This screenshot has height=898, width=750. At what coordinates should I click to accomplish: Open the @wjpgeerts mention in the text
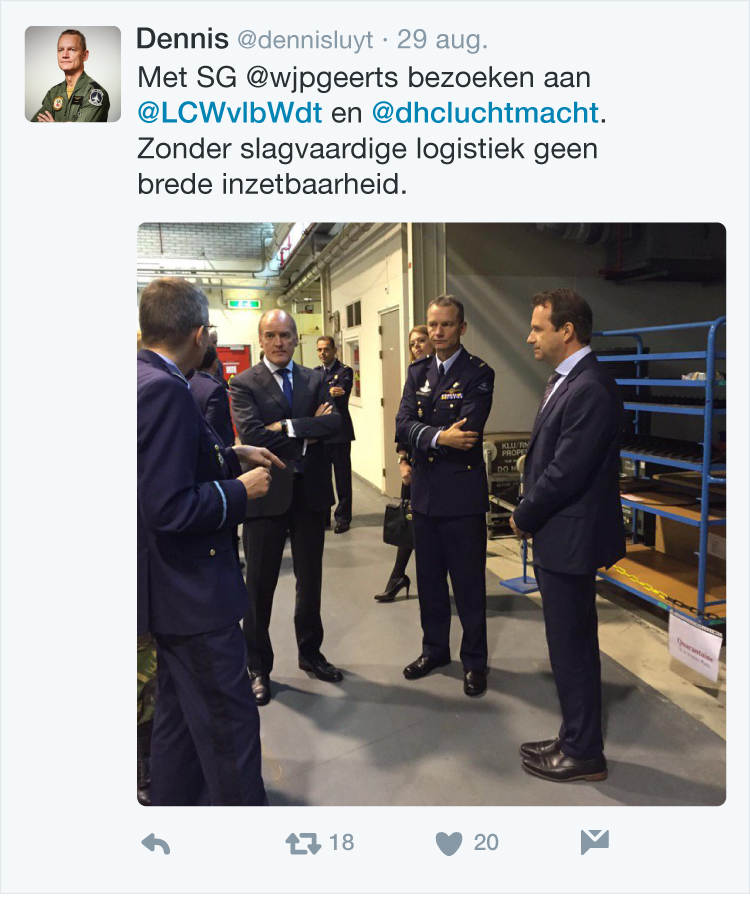pos(322,78)
